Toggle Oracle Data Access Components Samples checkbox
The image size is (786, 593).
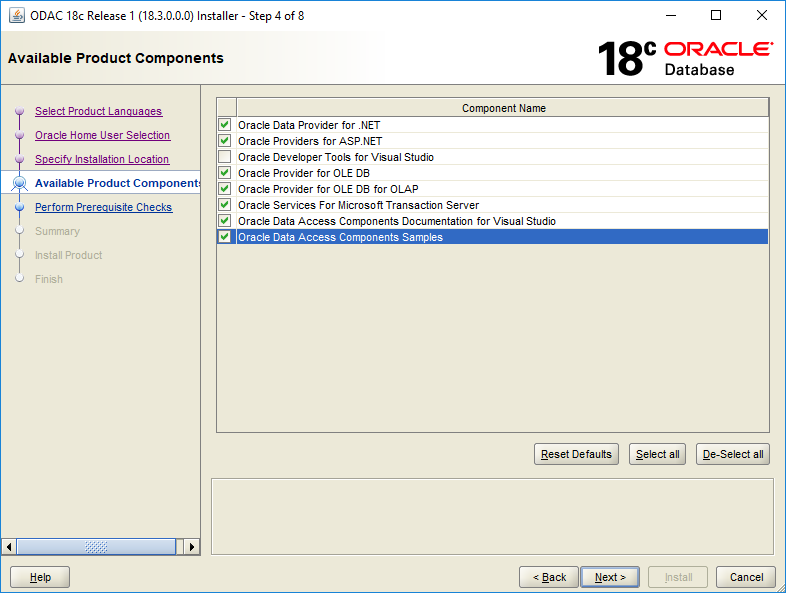[x=225, y=237]
